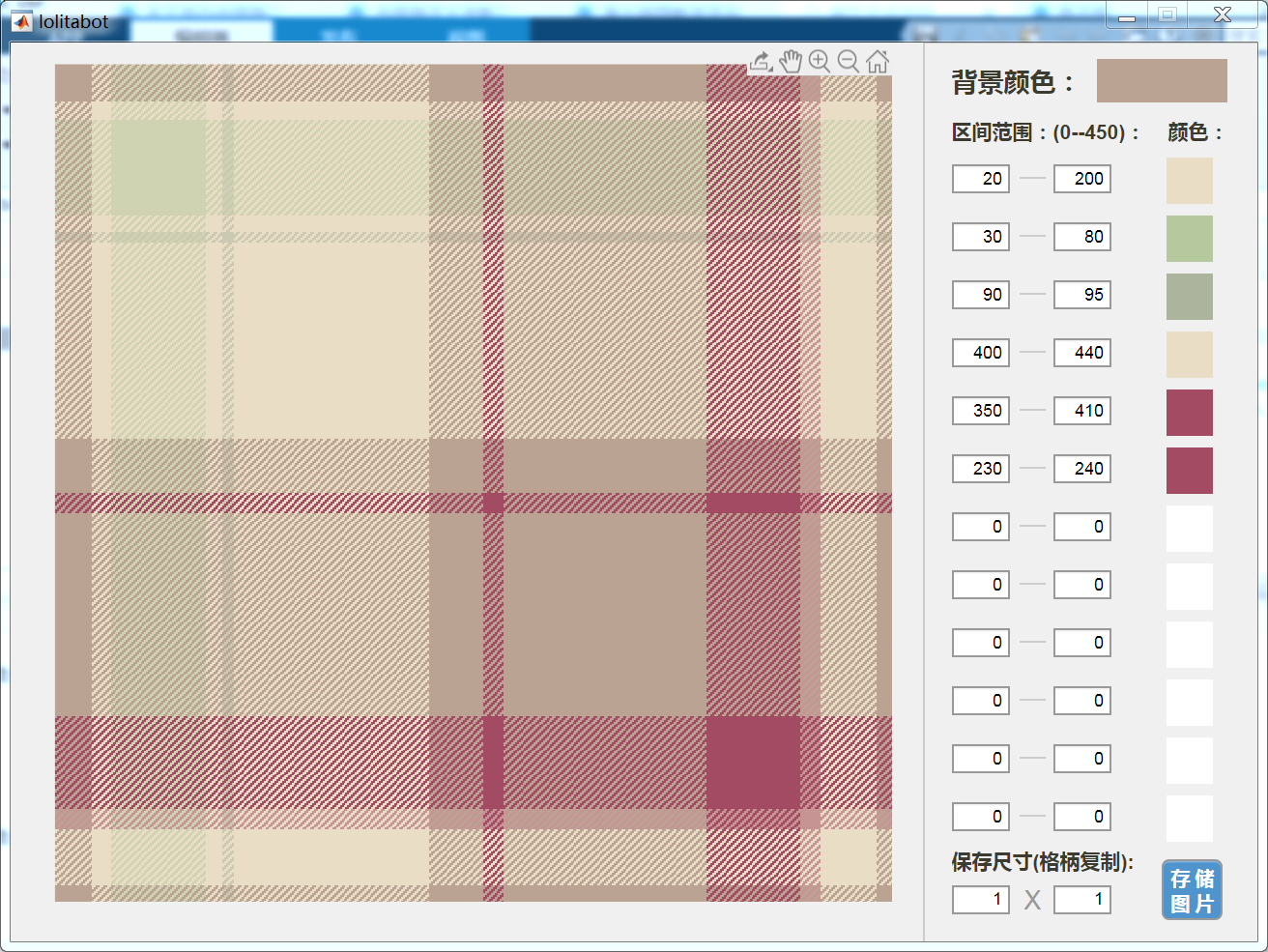Click the 保存尺寸(格柄复制) label

click(x=1043, y=862)
